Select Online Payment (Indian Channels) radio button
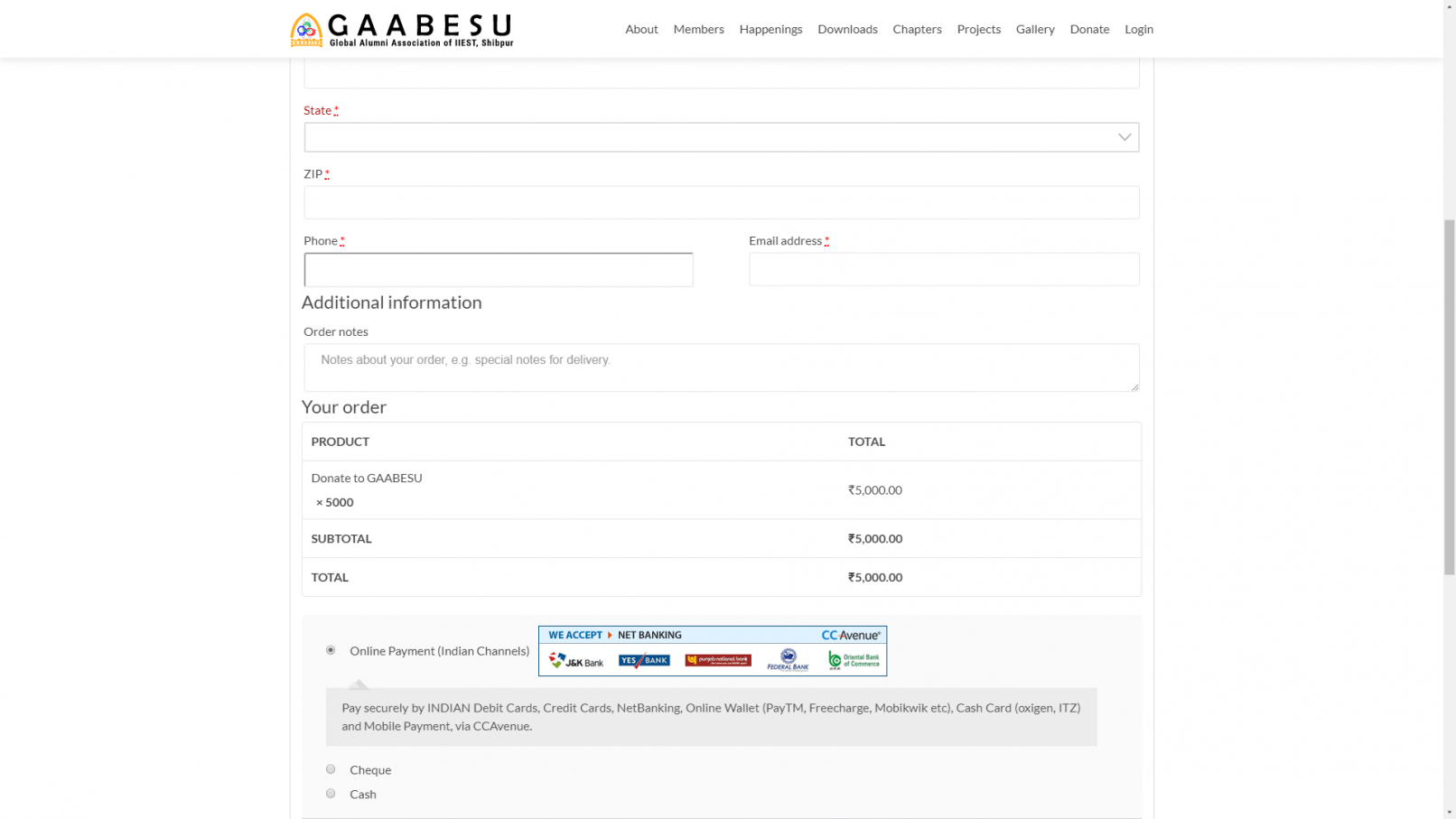The height and width of the screenshot is (819, 1456). coord(331,650)
